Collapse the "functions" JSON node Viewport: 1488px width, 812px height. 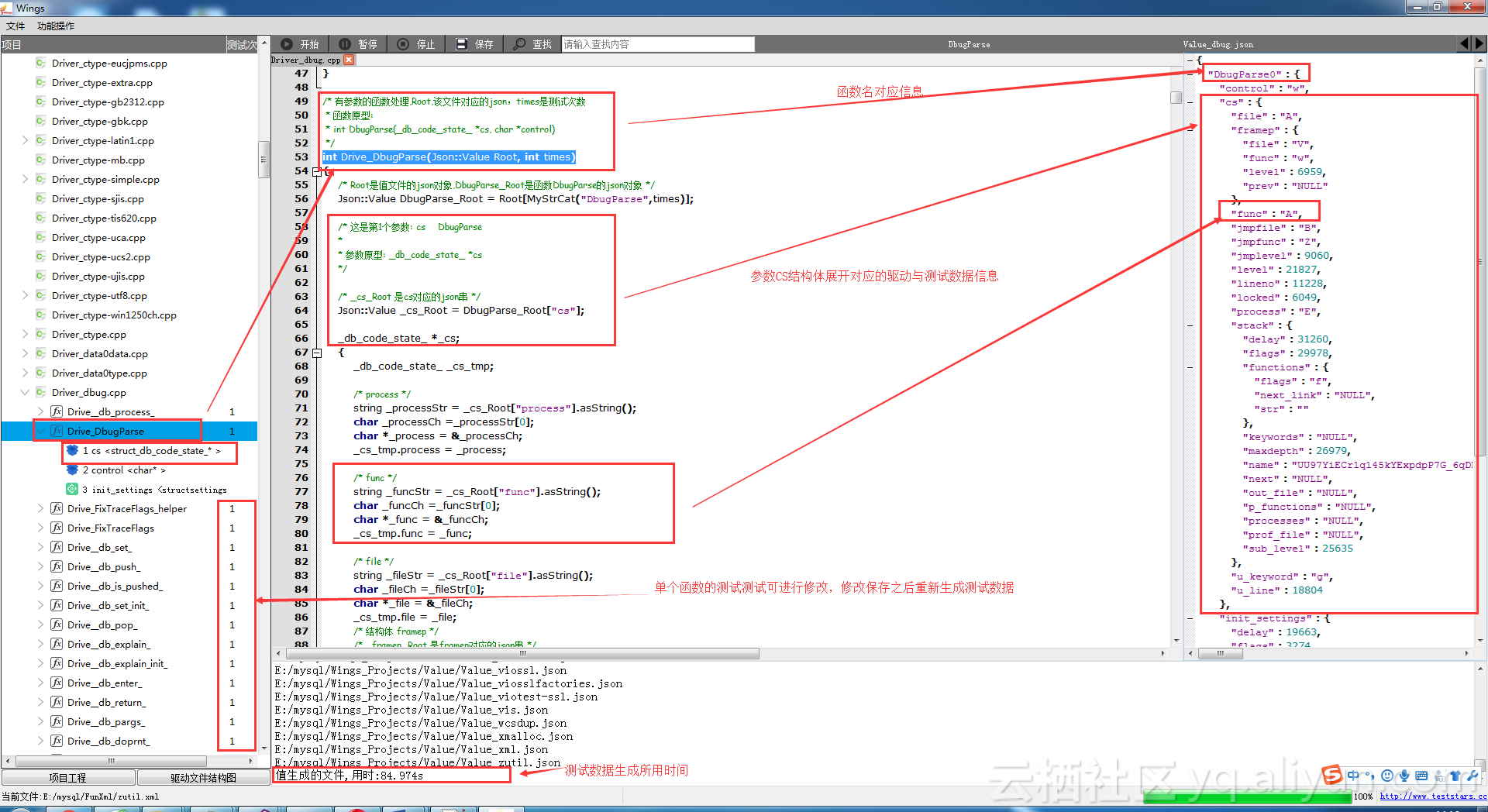pos(1190,367)
